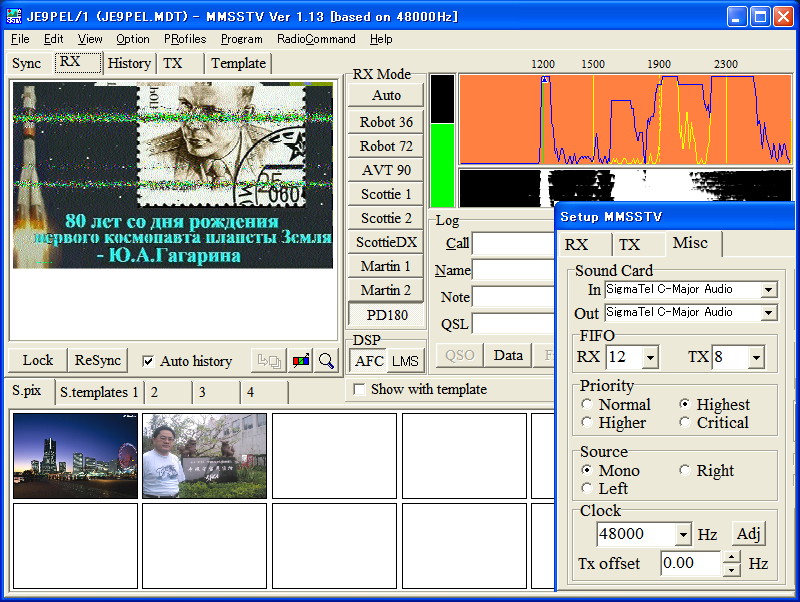800x602 pixels.
Task: Click the MMSSTV title bar app icon
Action: pyautogui.click(x=14, y=16)
